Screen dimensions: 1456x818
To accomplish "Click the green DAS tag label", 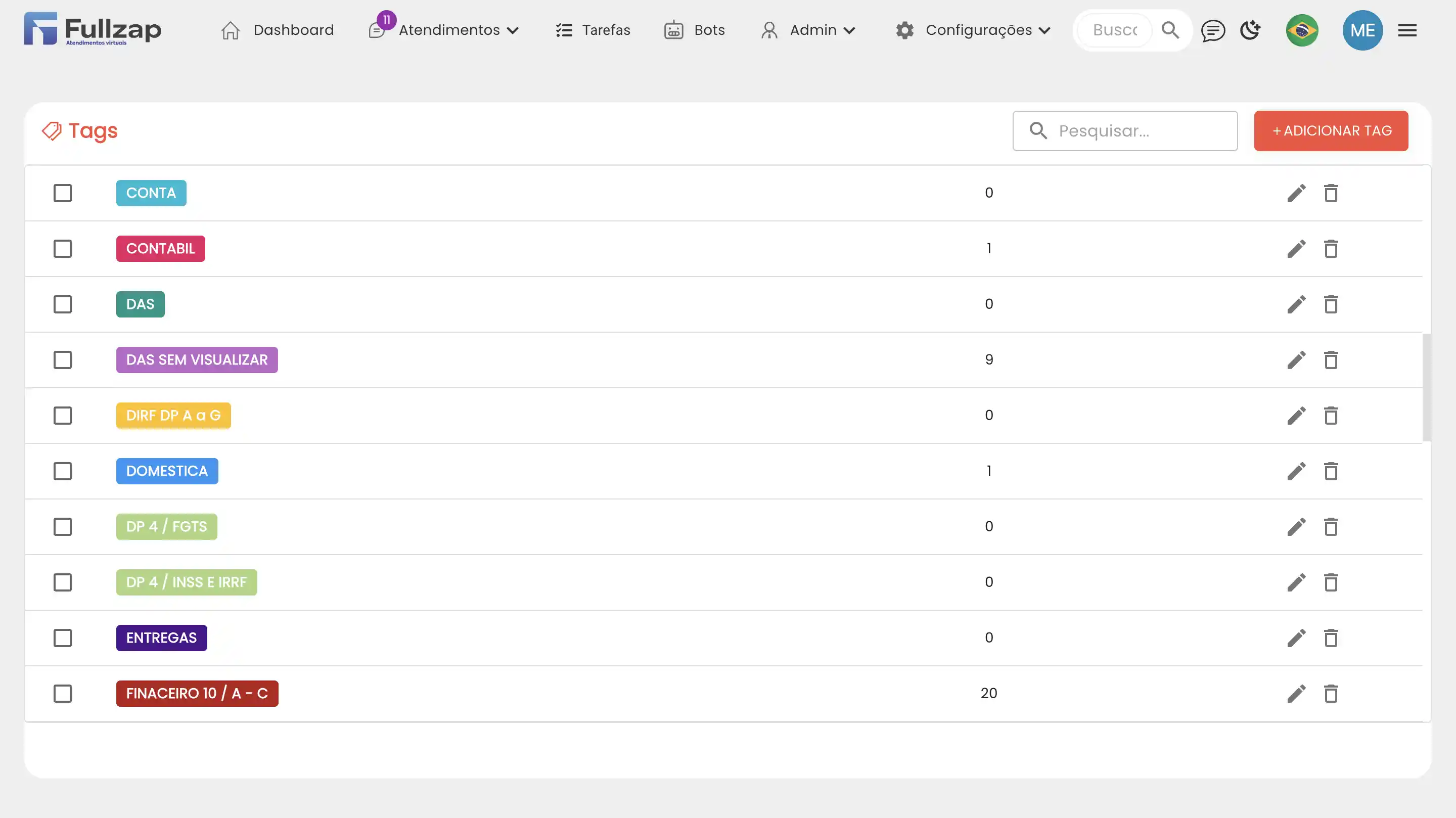I will tap(140, 304).
